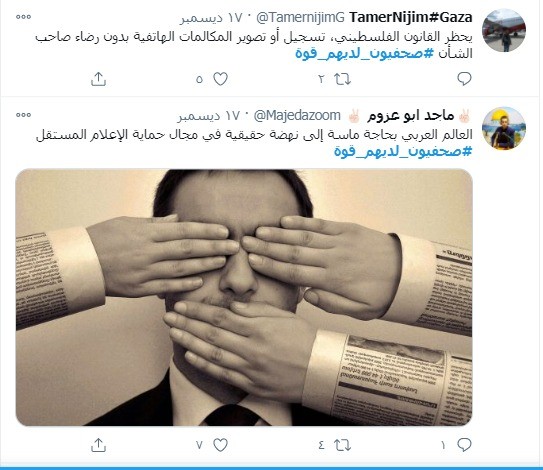Image resolution: width=543 pixels, height=470 pixels.
Task: Open the ماجد ابو عزوم display name
Action: [x=410, y=115]
